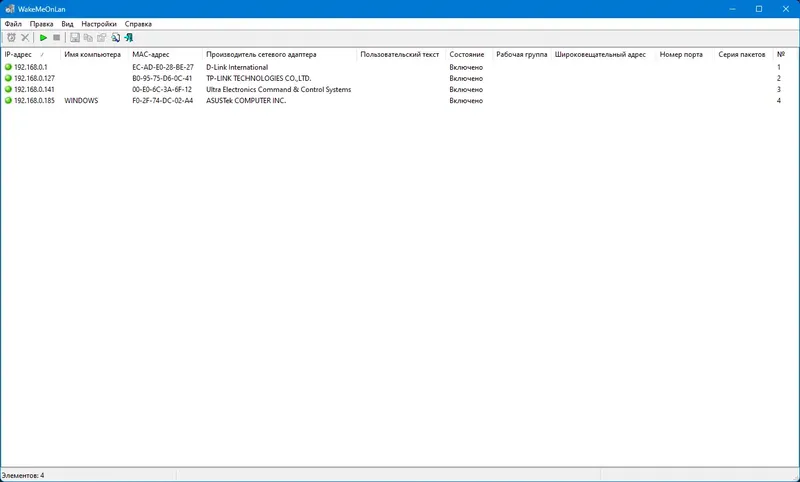
Task: Click index number 3 in the № column
Action: [x=779, y=90]
